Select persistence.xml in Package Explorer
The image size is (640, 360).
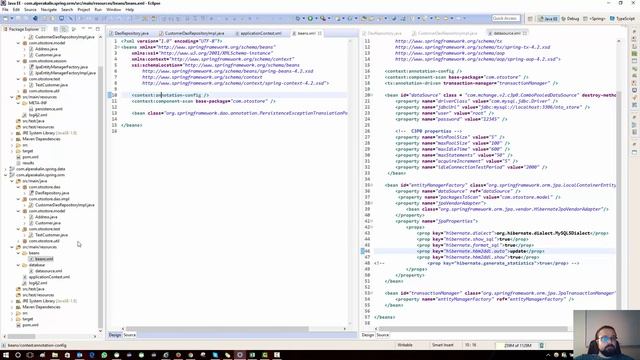[49, 109]
